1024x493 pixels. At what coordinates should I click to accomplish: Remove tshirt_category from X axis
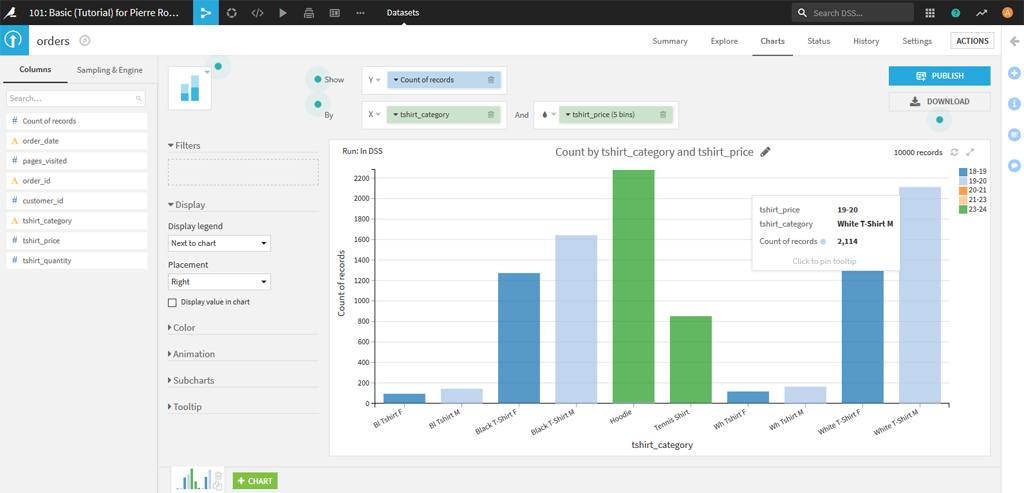(491, 114)
